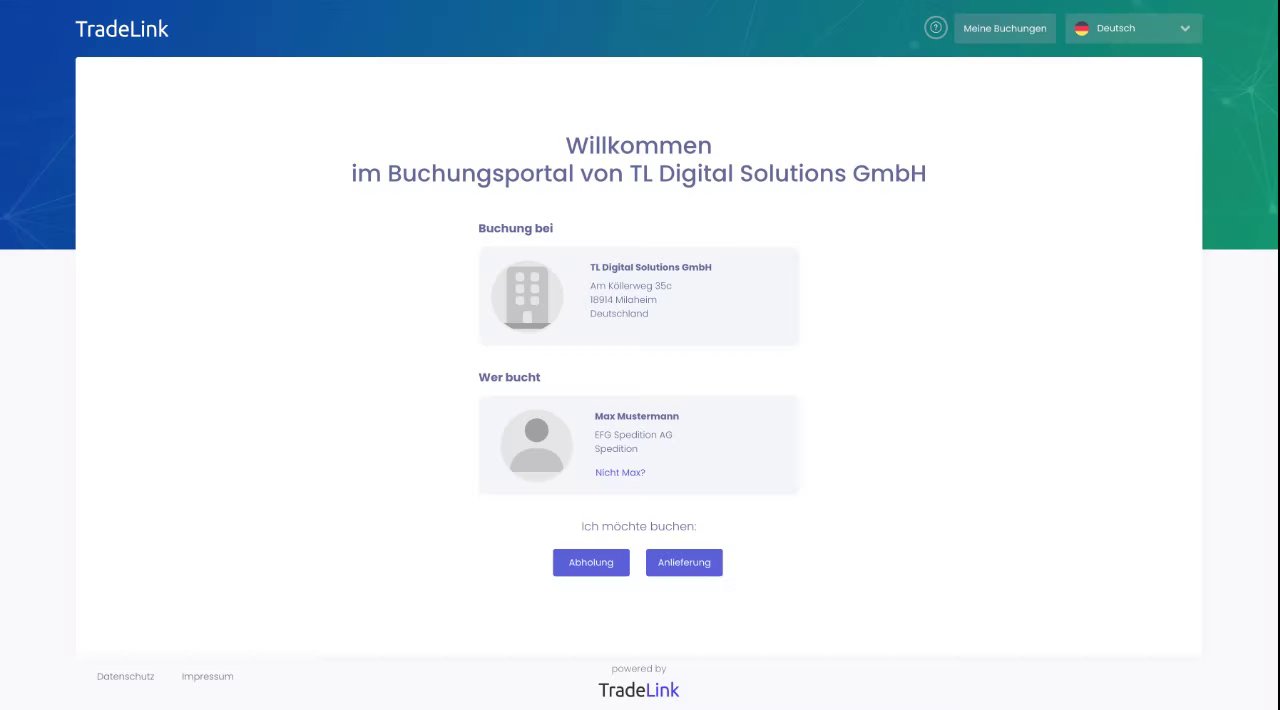Click the user avatar icon
Viewport: 1280px width, 710px height.
[x=536, y=445]
